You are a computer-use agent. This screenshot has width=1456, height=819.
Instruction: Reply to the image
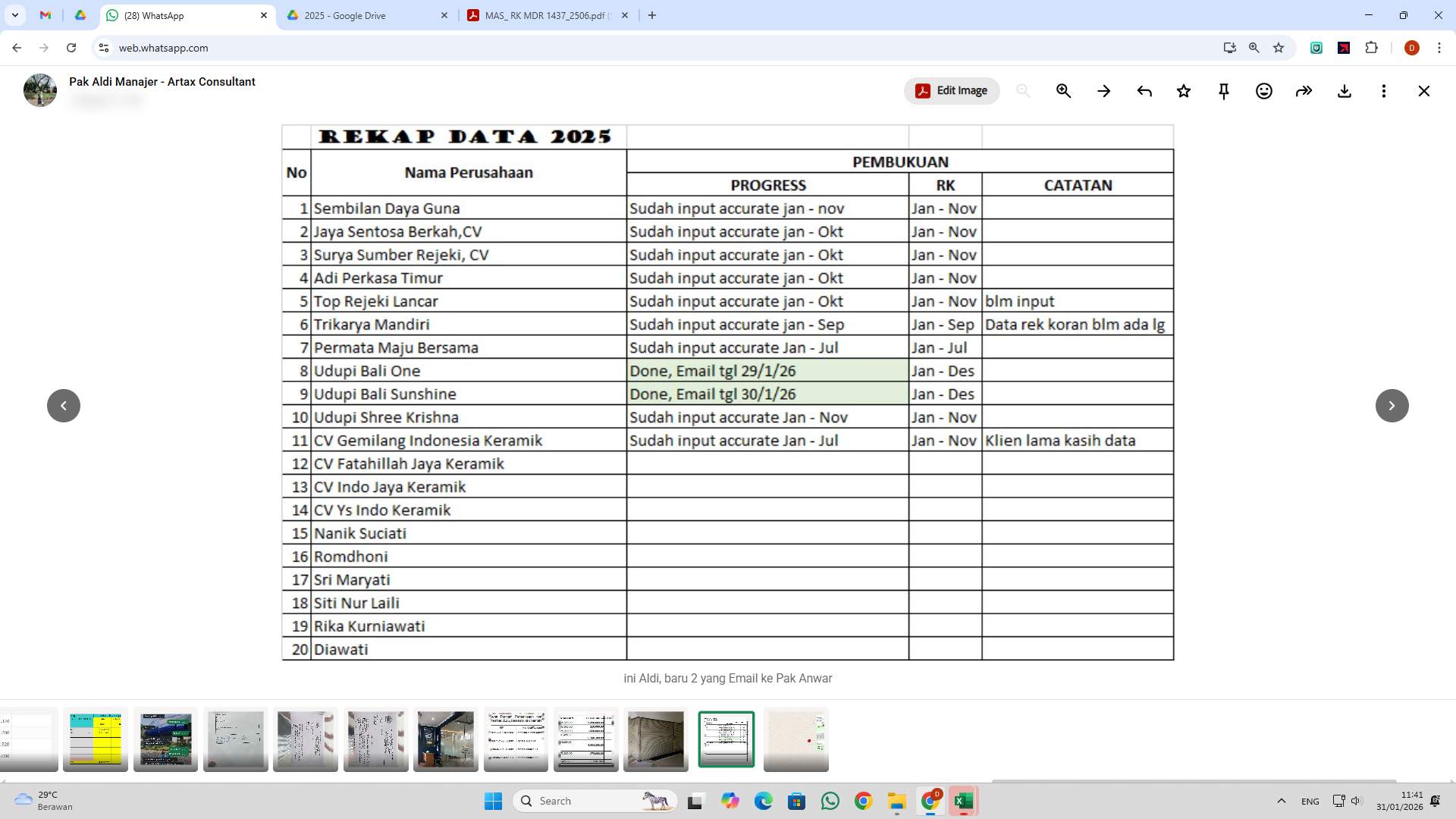coord(1144,90)
